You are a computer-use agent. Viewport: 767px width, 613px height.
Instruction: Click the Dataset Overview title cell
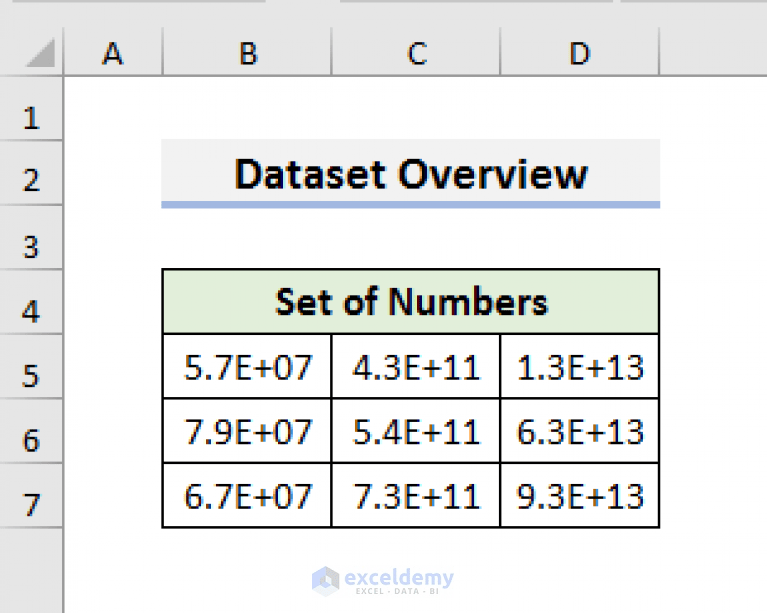pos(410,173)
